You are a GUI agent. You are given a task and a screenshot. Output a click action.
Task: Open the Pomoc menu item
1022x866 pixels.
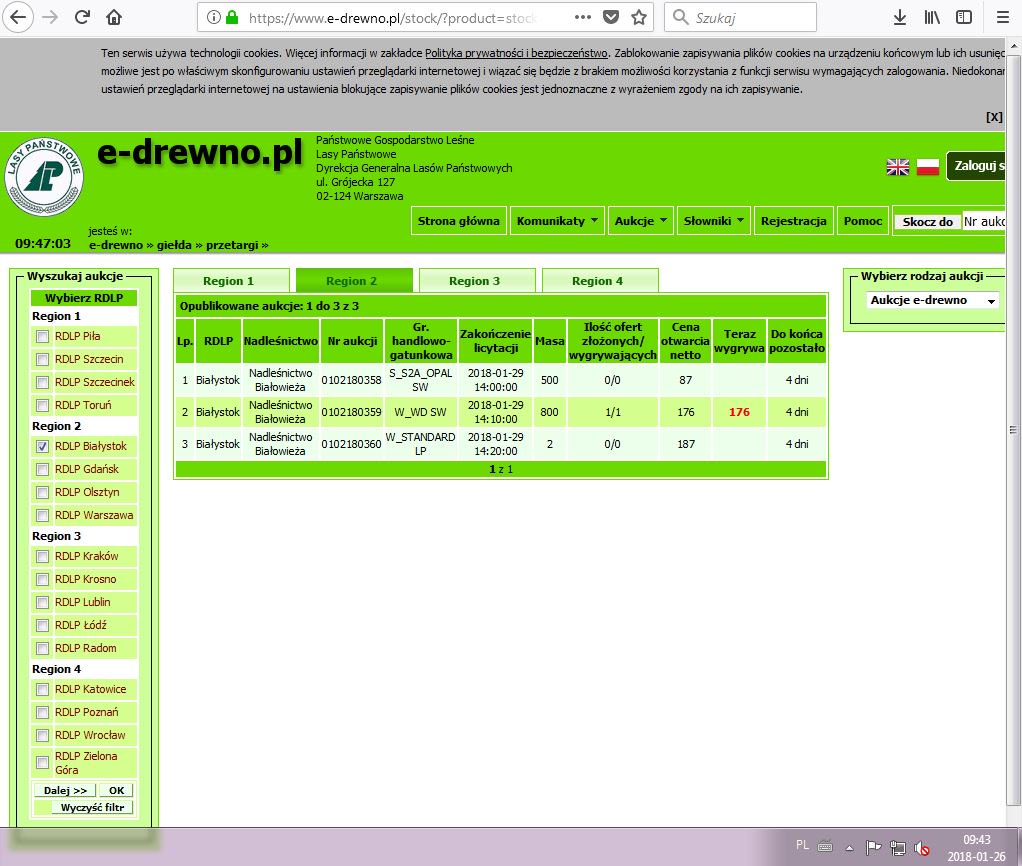coord(862,221)
